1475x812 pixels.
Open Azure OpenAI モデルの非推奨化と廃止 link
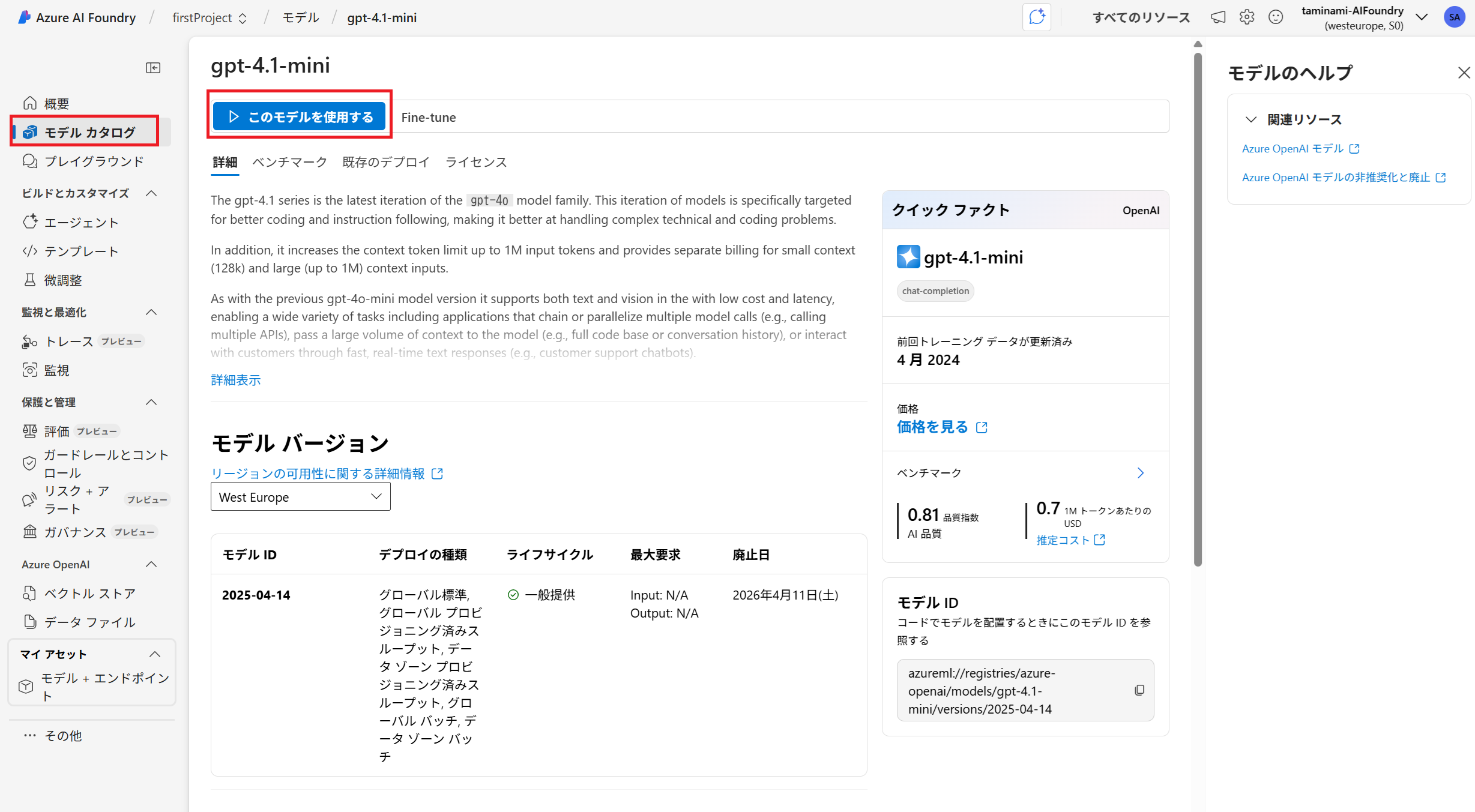click(x=1344, y=177)
